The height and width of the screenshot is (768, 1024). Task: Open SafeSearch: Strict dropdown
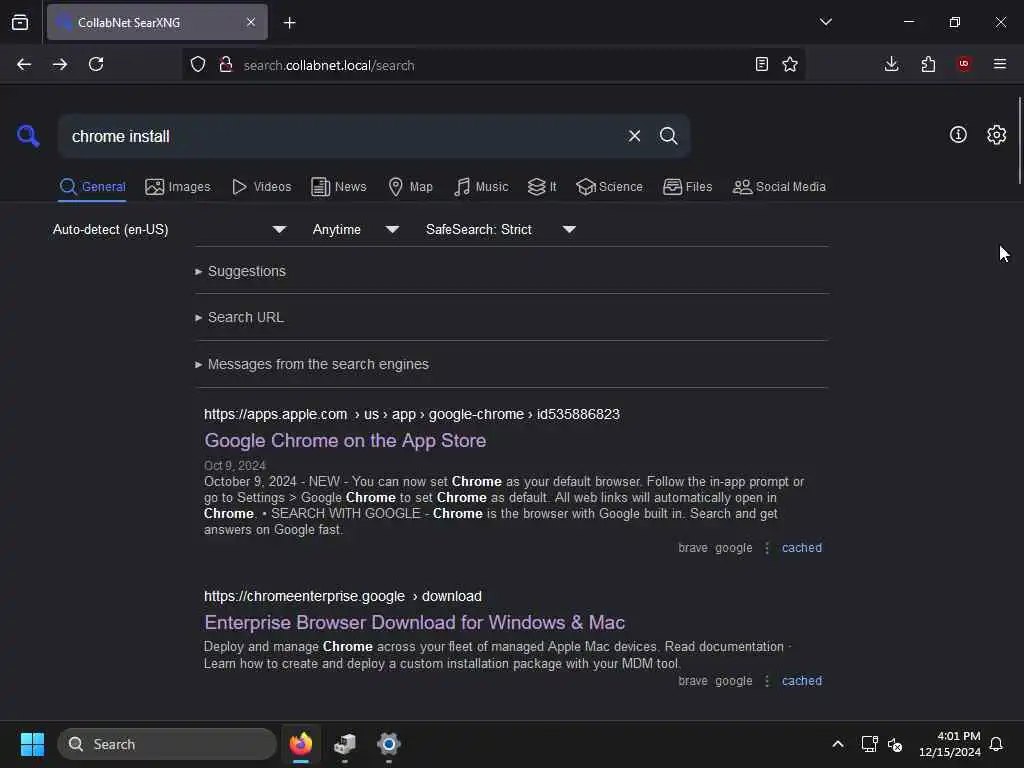pos(500,229)
